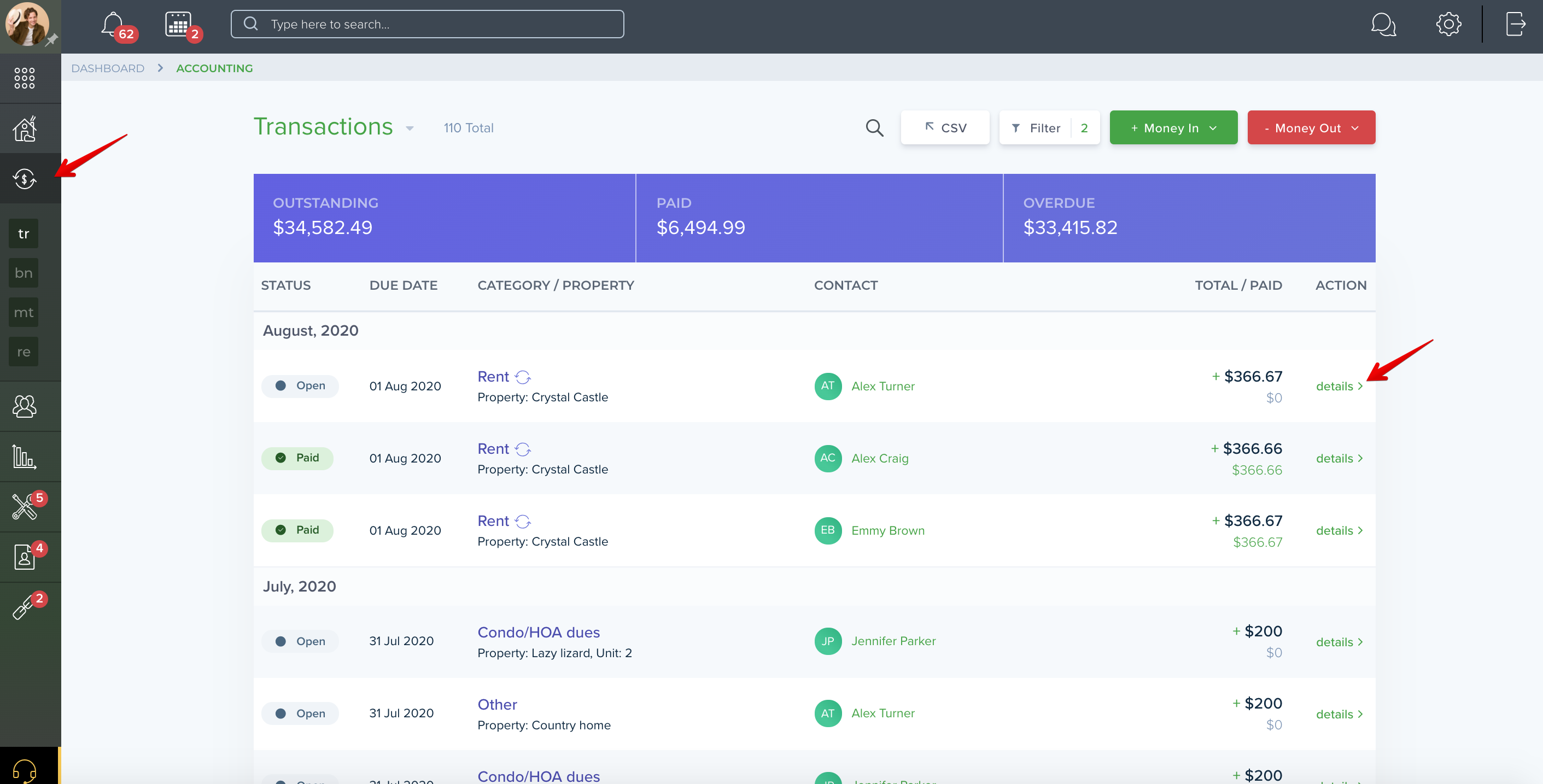Open applications icon with badge 4
1543x784 pixels.
pyautogui.click(x=25, y=557)
